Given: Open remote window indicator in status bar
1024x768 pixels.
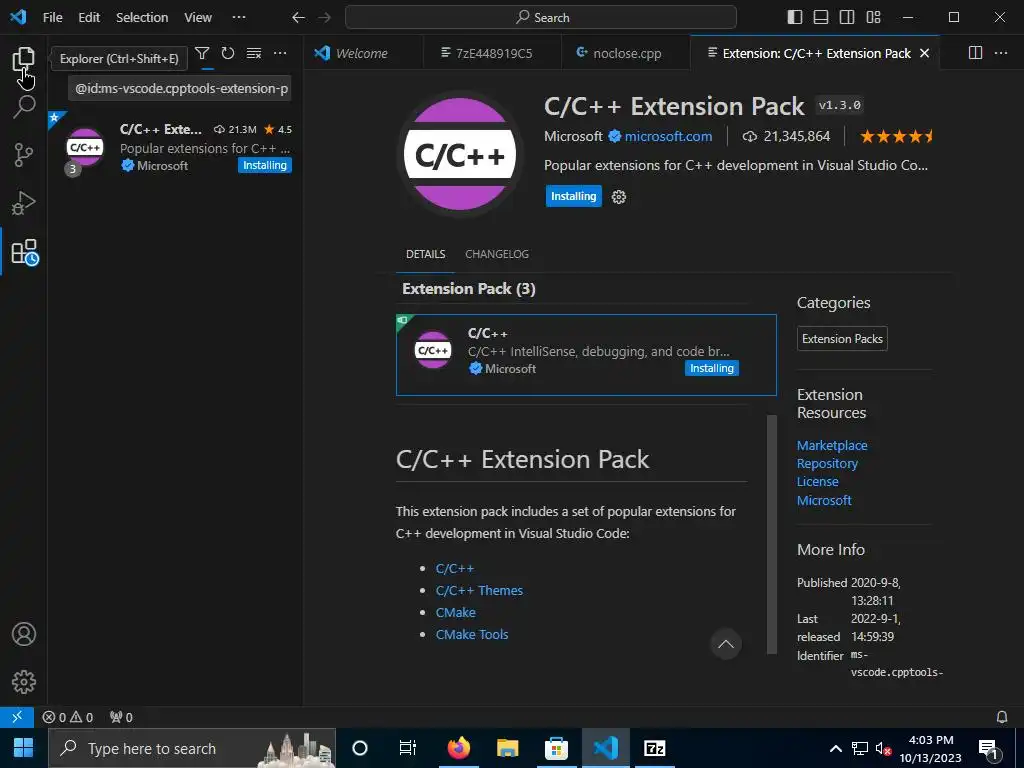Looking at the screenshot, I should point(17,717).
